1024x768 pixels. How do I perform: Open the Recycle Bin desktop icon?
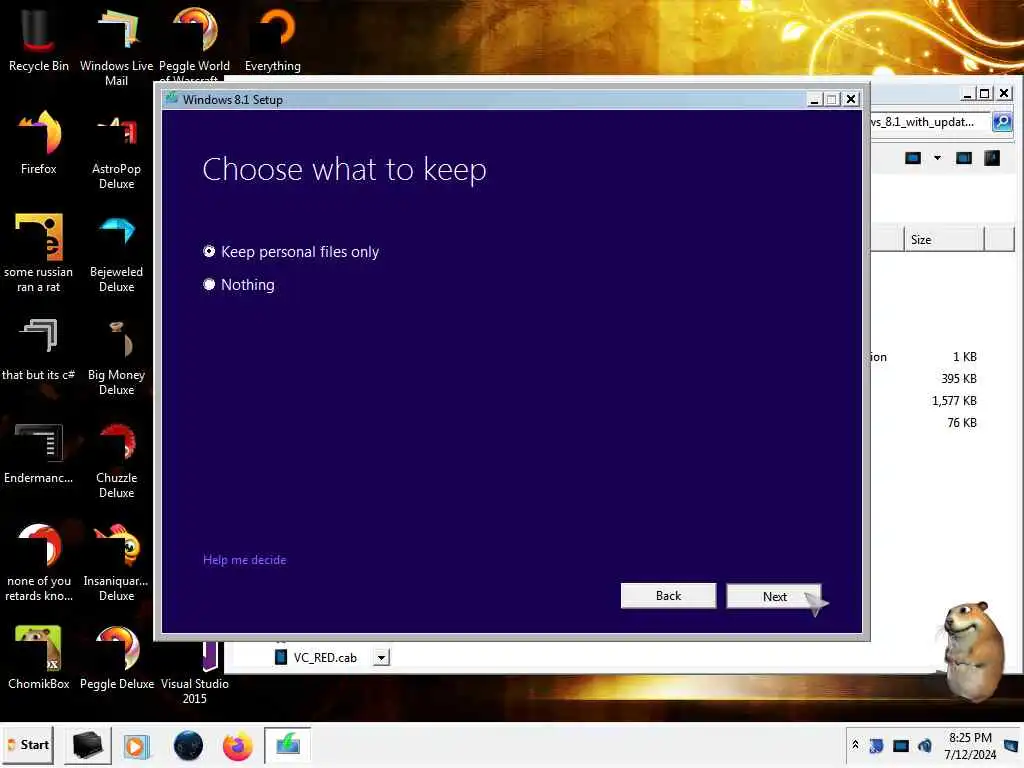click(x=39, y=40)
